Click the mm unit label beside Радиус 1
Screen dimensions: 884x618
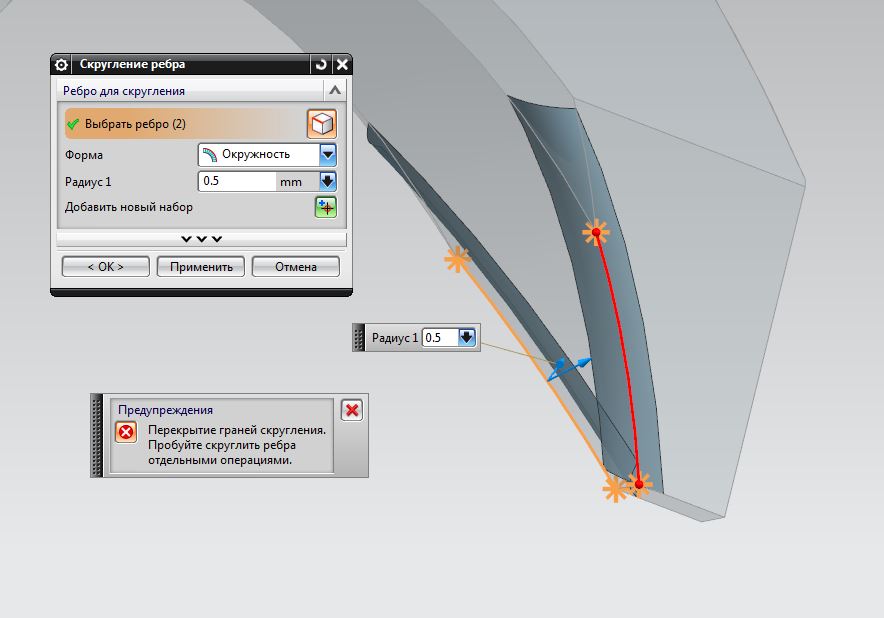(x=291, y=182)
